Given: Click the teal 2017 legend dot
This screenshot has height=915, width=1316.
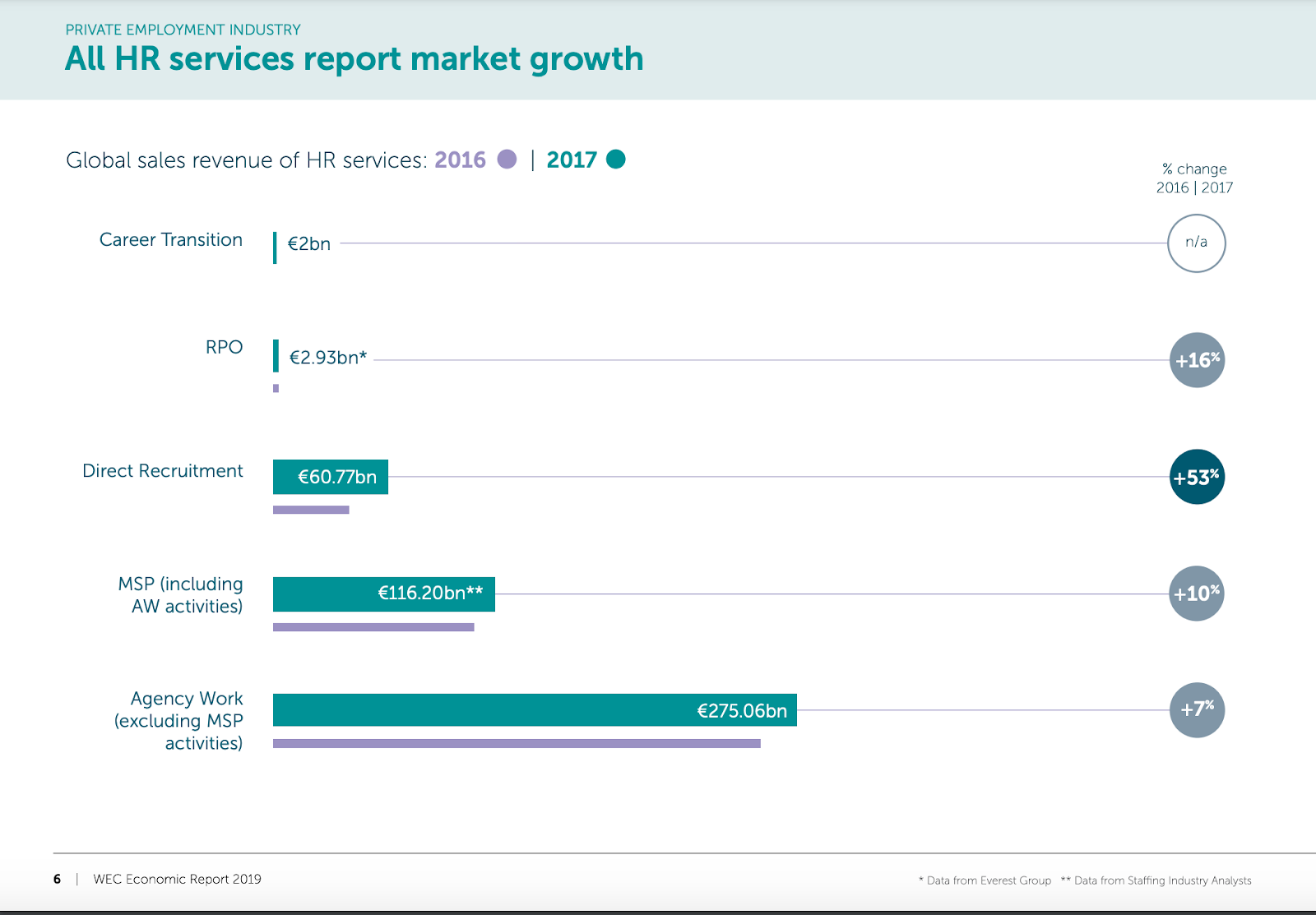Looking at the screenshot, I should click(x=615, y=159).
